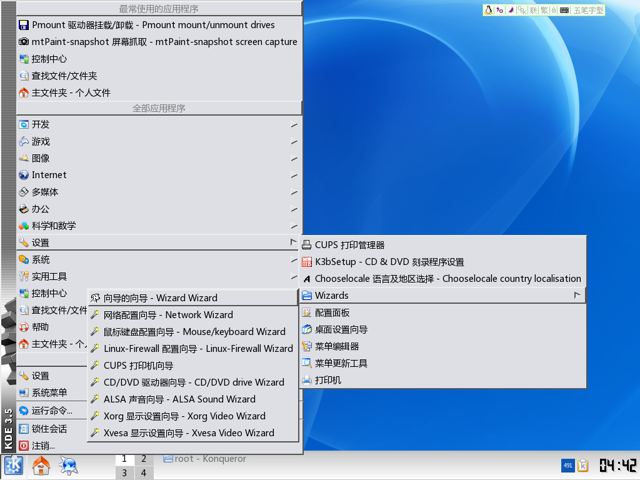This screenshot has width=640, height=480.
Task: Click the Konqueror icon in panel
Action: point(69,466)
